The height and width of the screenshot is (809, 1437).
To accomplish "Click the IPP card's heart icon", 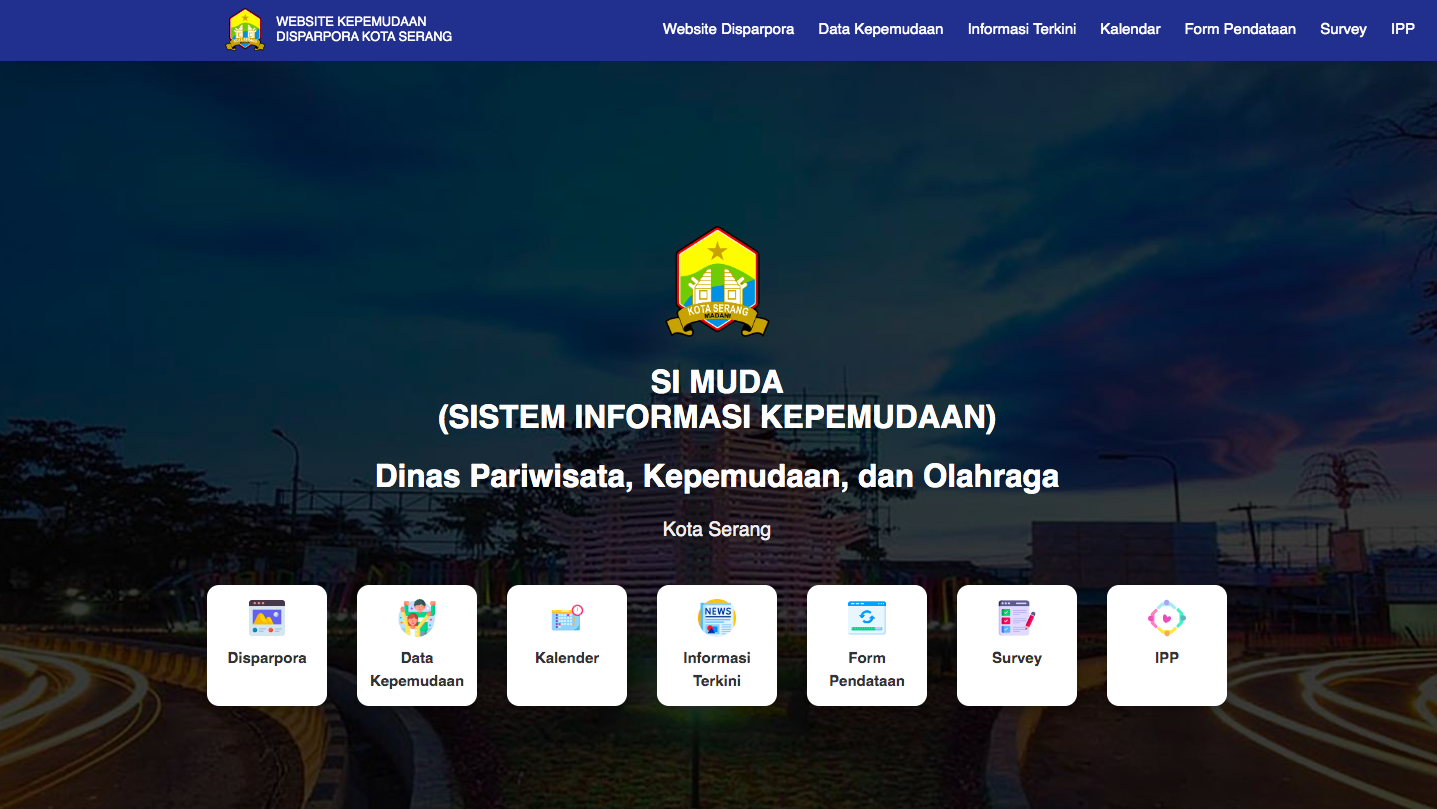I will 1167,618.
